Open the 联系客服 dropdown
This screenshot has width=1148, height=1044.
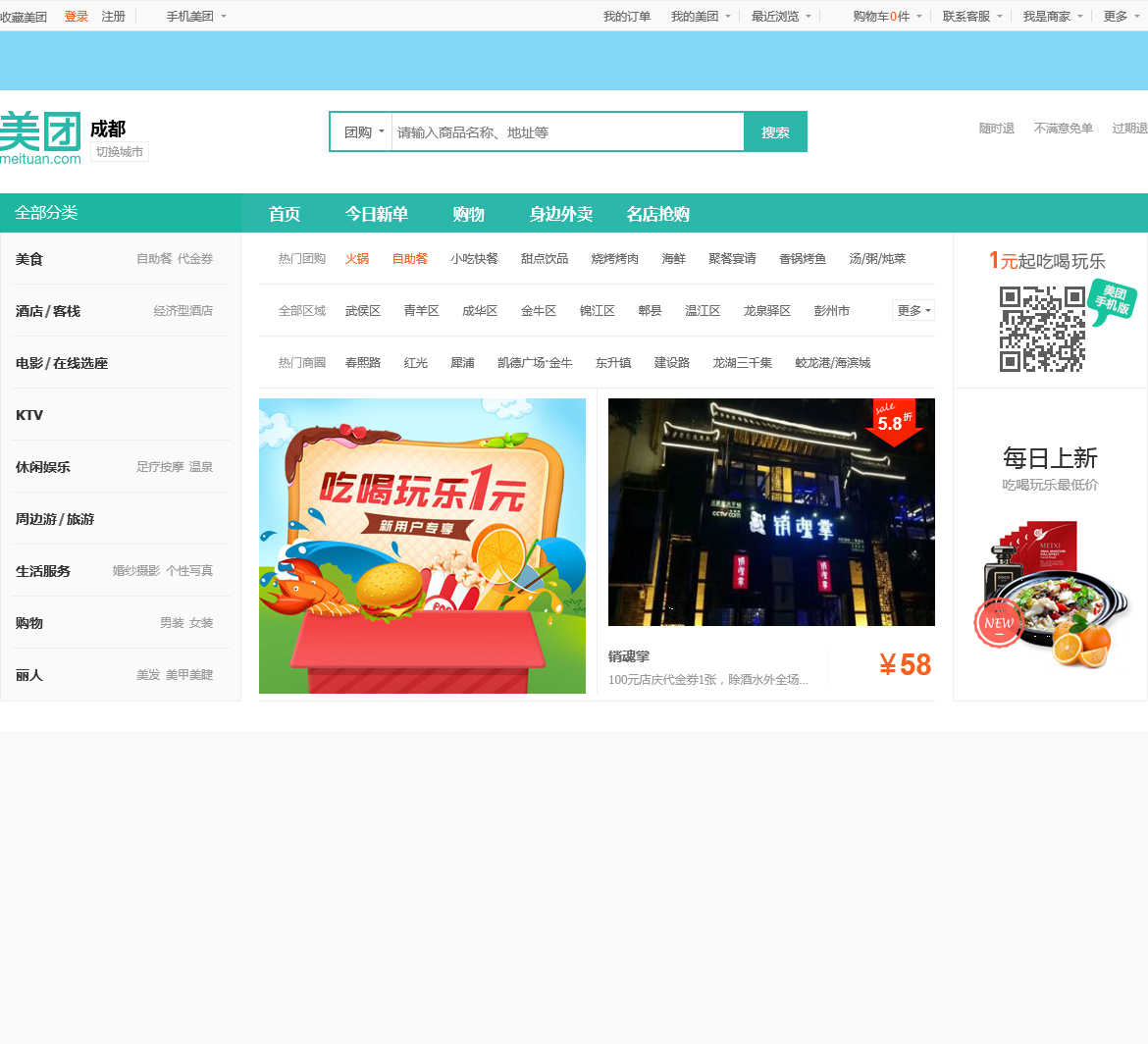(971, 16)
